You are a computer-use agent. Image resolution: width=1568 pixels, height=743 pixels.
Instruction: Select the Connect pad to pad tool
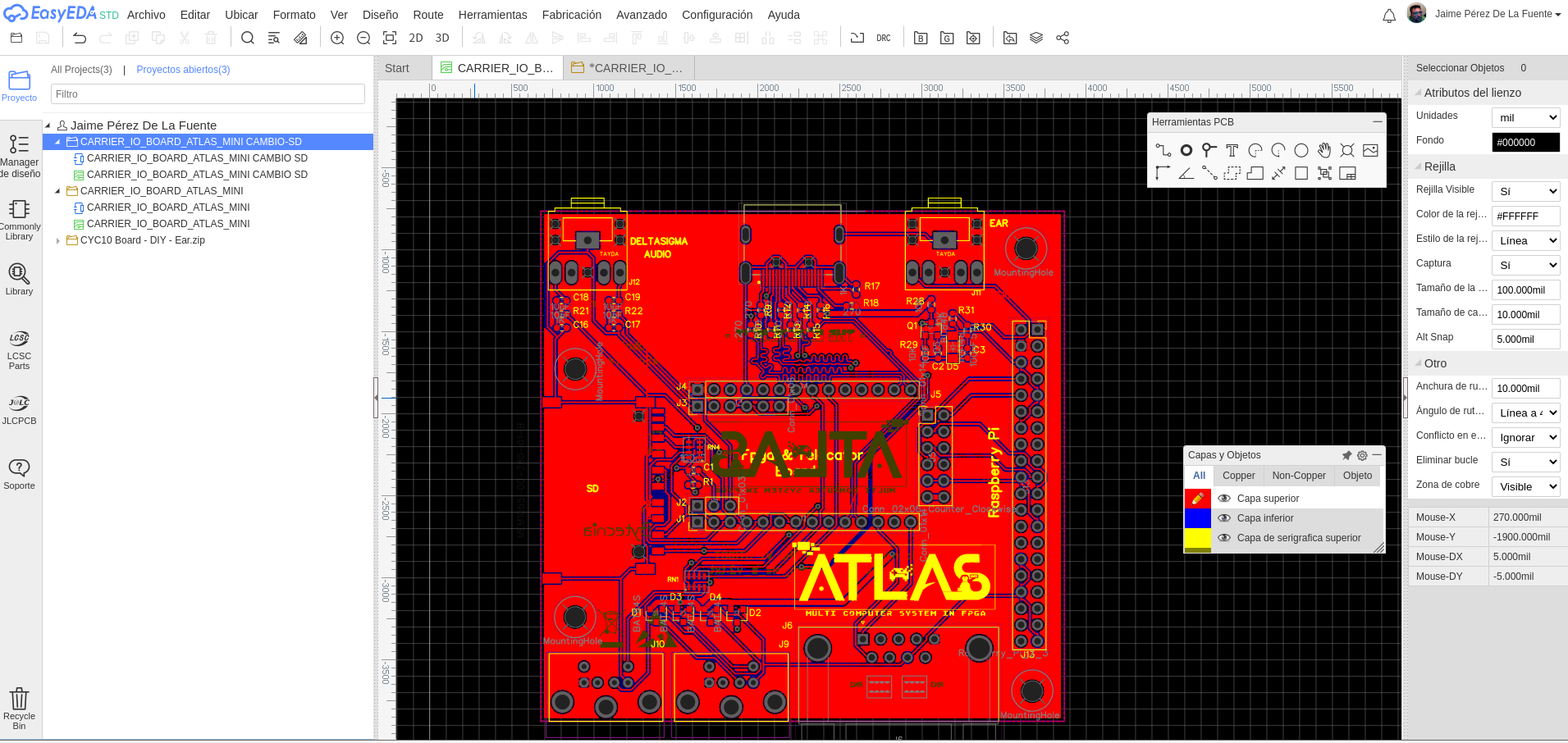point(1209,173)
